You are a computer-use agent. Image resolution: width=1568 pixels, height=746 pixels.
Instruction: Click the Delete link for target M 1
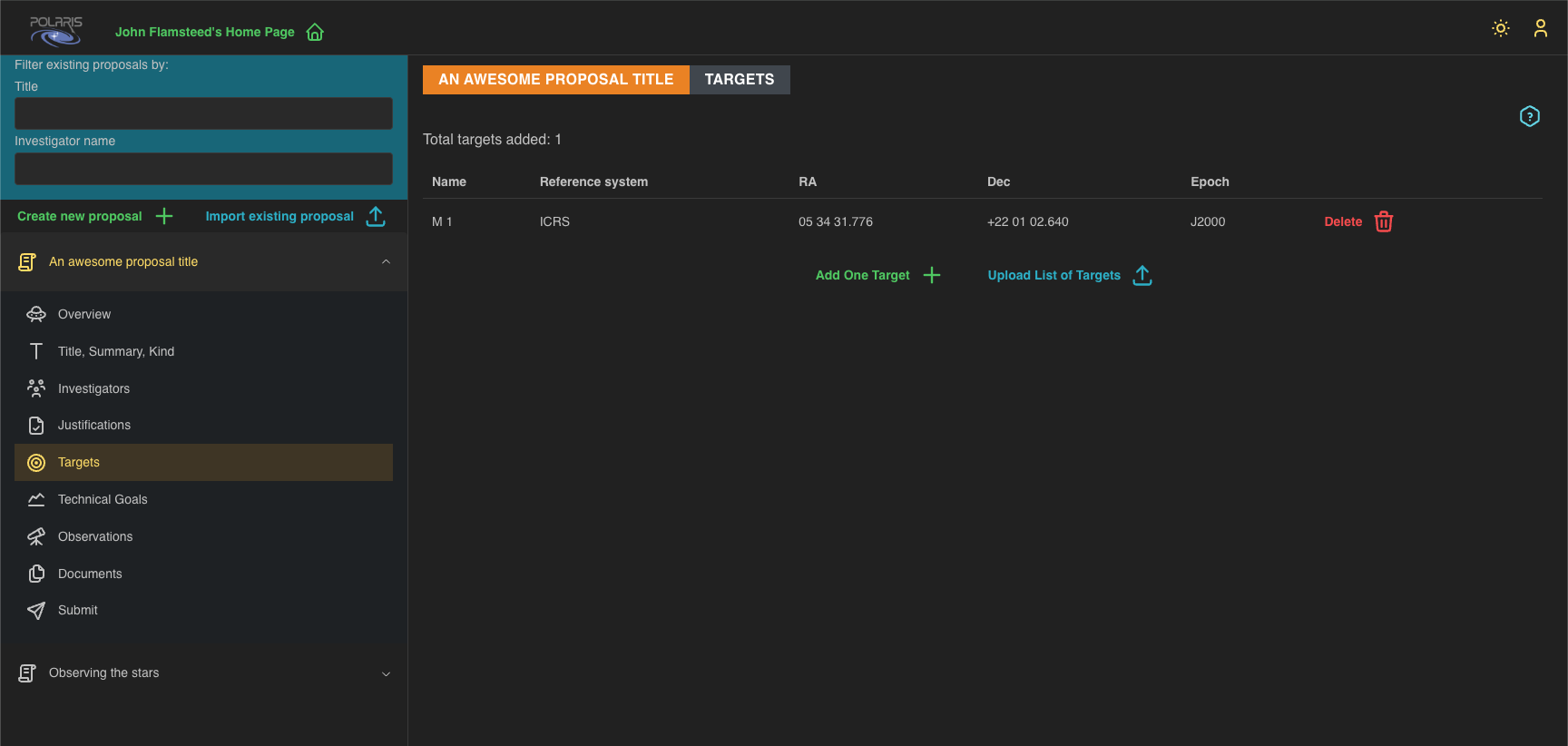click(x=1342, y=221)
